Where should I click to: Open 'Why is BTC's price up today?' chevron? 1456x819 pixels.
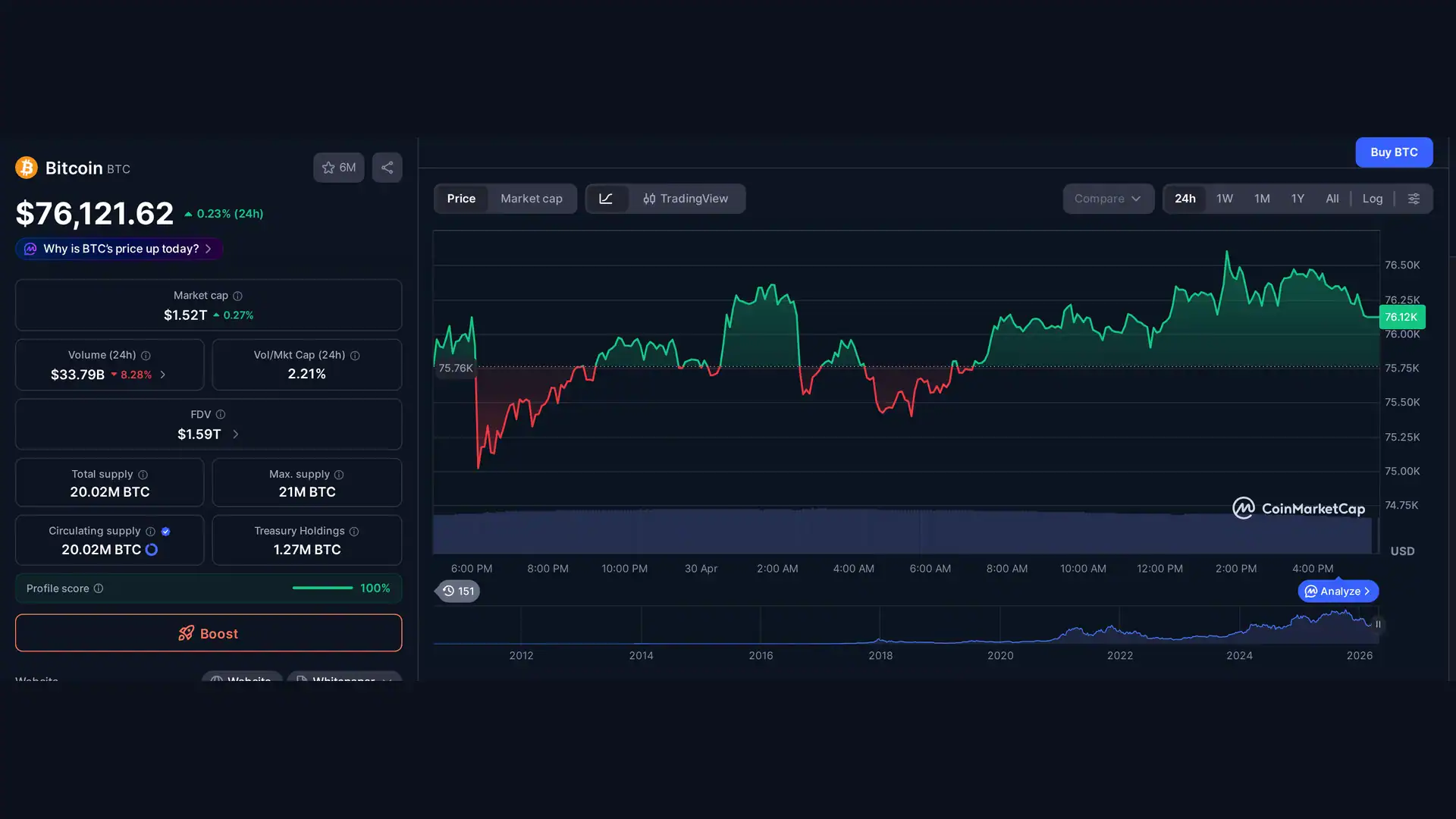pyautogui.click(x=209, y=249)
